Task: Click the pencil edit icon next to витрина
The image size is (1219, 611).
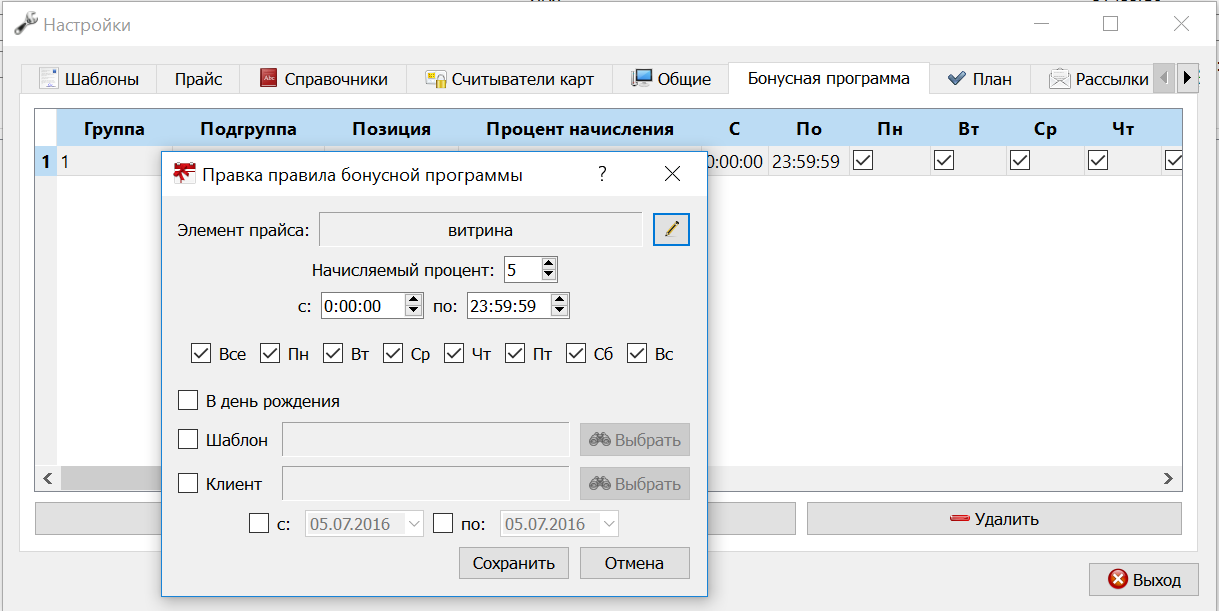Action: pyautogui.click(x=672, y=230)
